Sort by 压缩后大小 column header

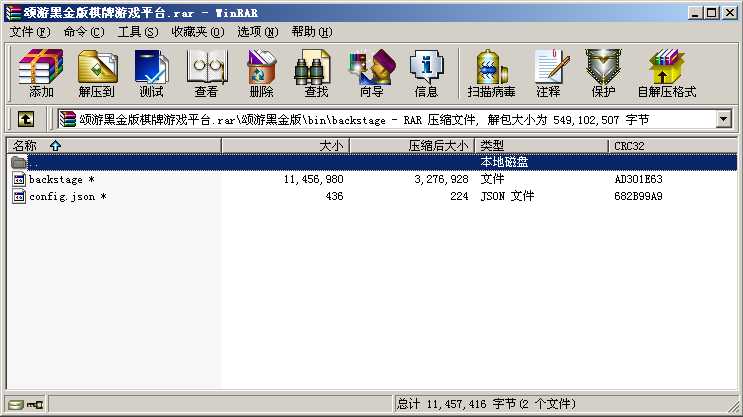tap(412, 146)
